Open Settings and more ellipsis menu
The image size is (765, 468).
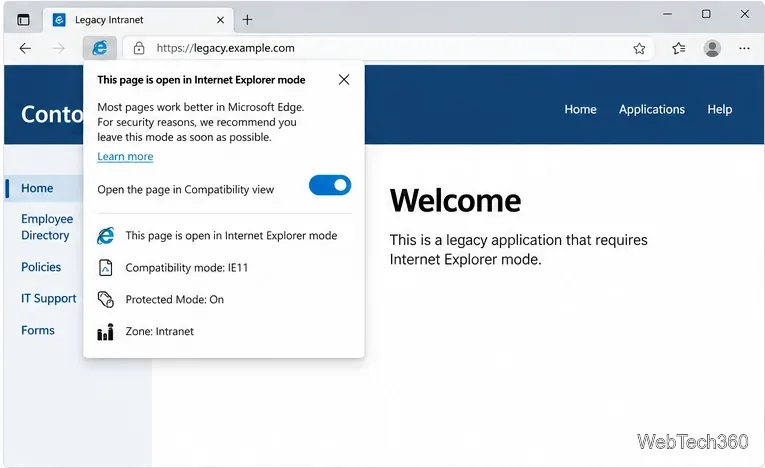click(x=744, y=48)
